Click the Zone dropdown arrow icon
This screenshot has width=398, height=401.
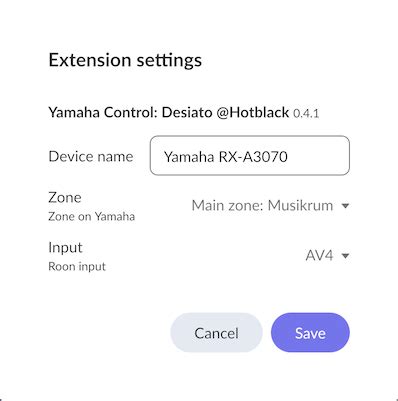click(346, 206)
